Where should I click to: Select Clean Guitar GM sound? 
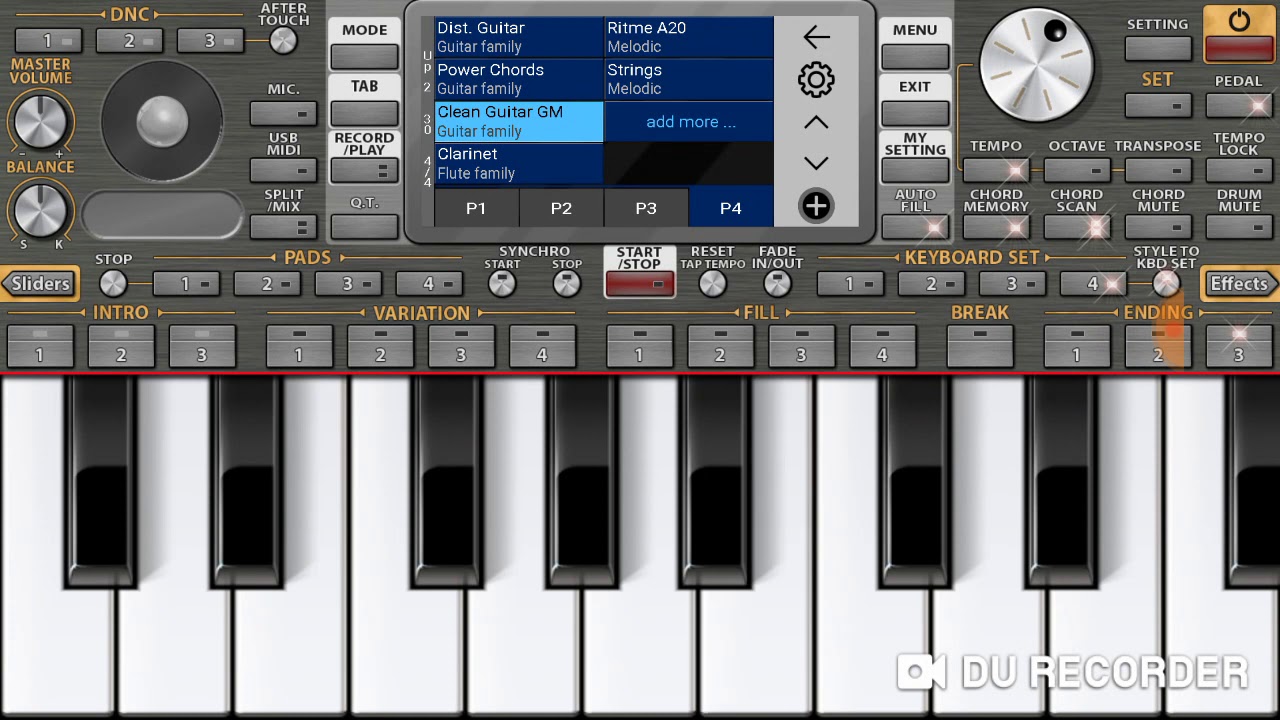(x=518, y=121)
